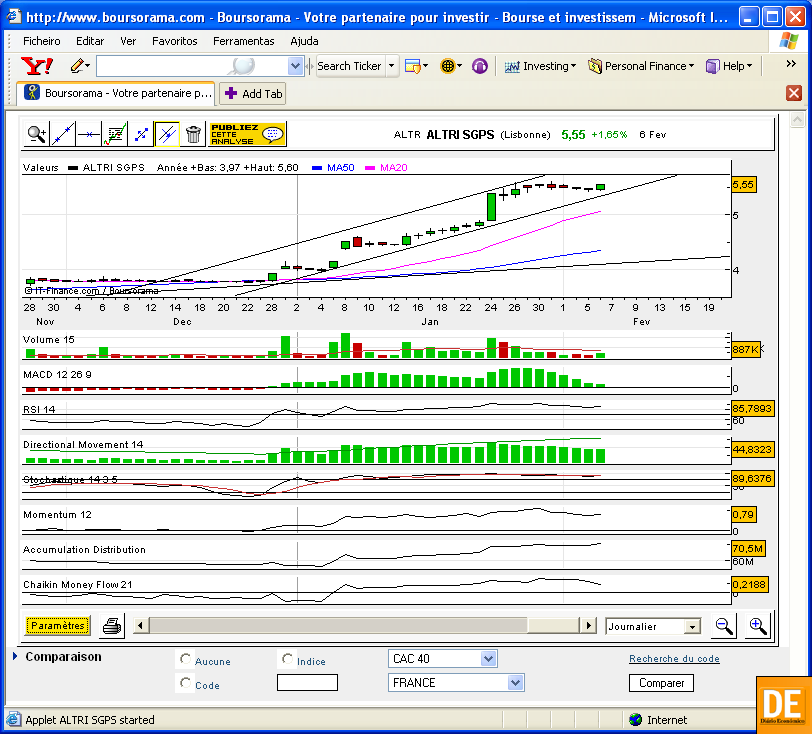
Task: Zoom out the chart with minus magnifier
Action: (x=723, y=626)
